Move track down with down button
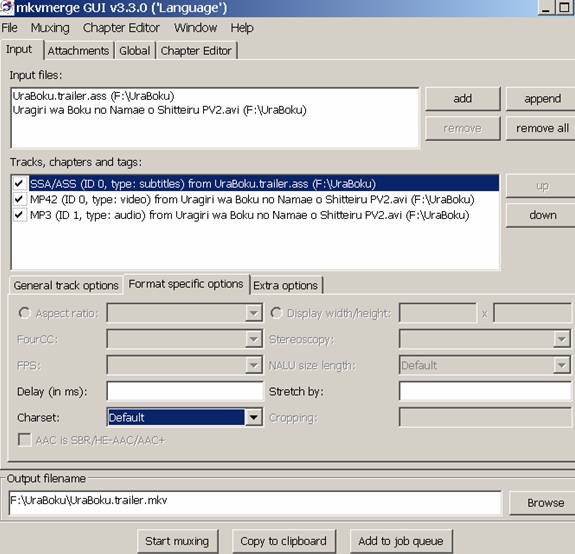Image resolution: width=575 pixels, height=554 pixels. coord(542,215)
